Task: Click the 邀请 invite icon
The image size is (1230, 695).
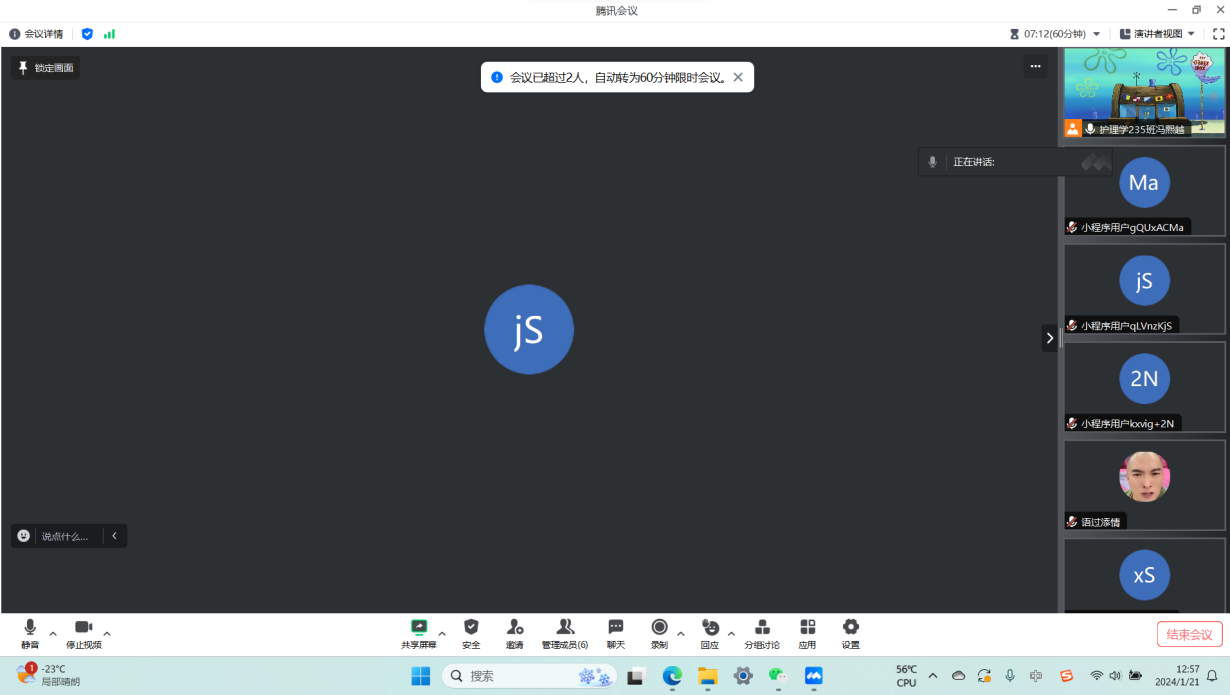Action: click(514, 628)
